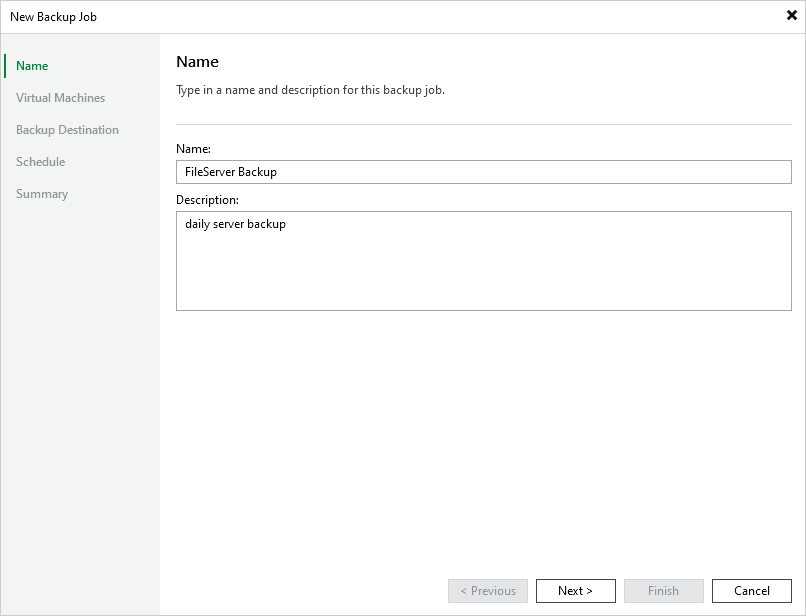Click the Cancel button
The image size is (806, 616).
click(751, 590)
